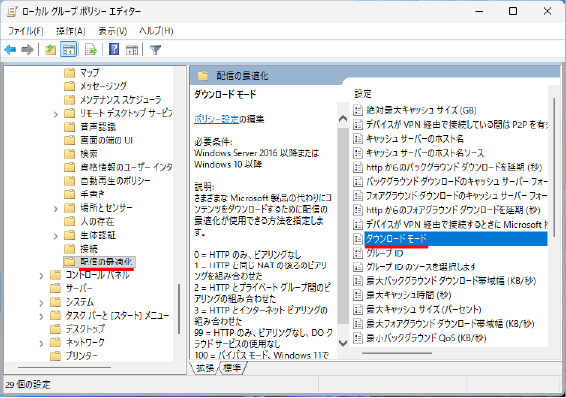Click the settings list horizontal scrollbar
Screen dimensions: 566x398
click(397, 353)
